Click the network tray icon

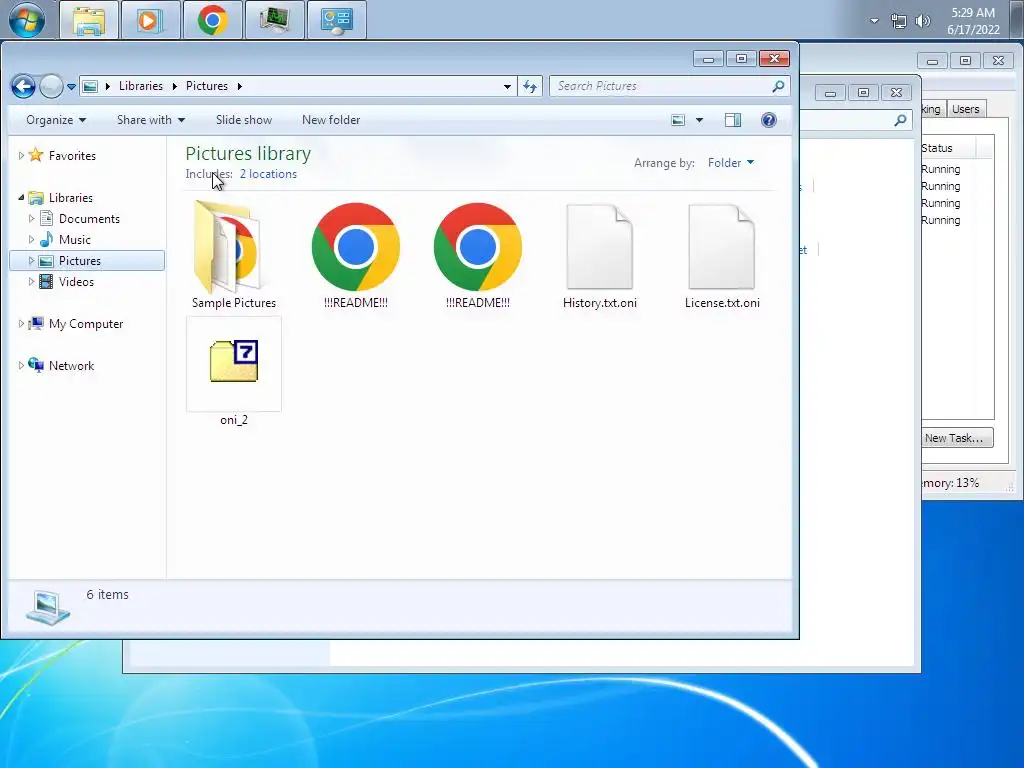coord(899,21)
